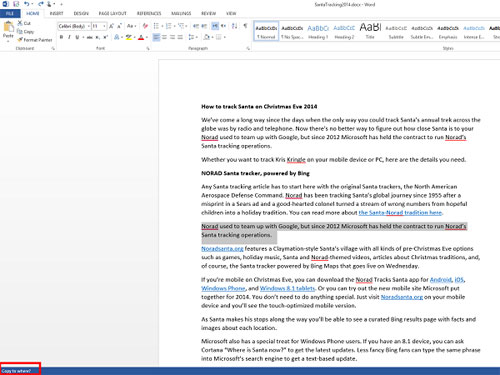
Task: Click the Save icon in the quick access toolbar
Action: [x=16, y=4]
